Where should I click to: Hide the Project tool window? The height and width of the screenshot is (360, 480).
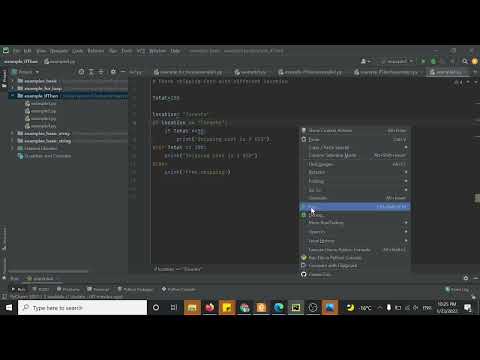click(x=123, y=72)
